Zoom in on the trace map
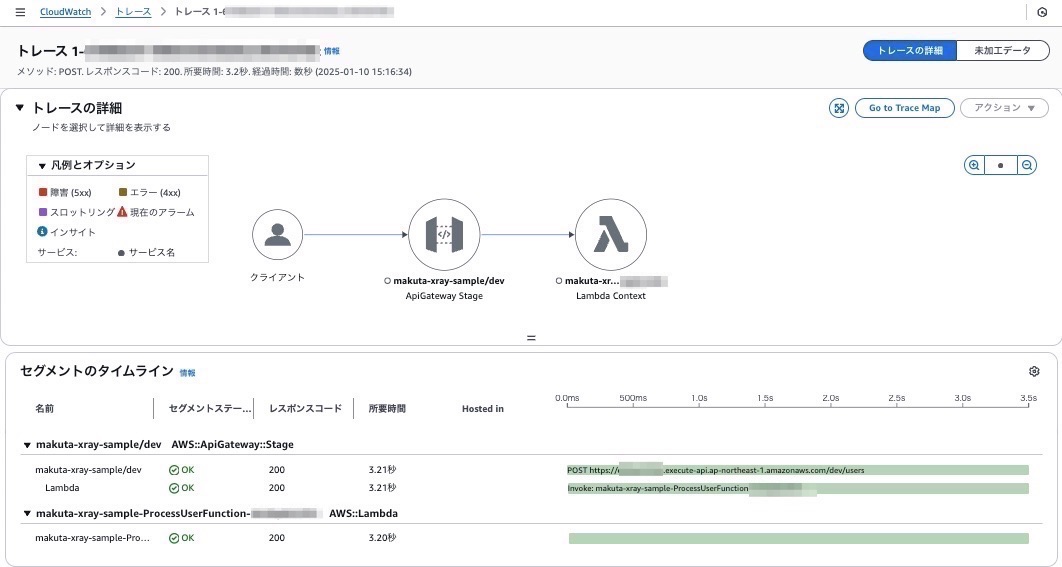1062x567 pixels. point(974,165)
